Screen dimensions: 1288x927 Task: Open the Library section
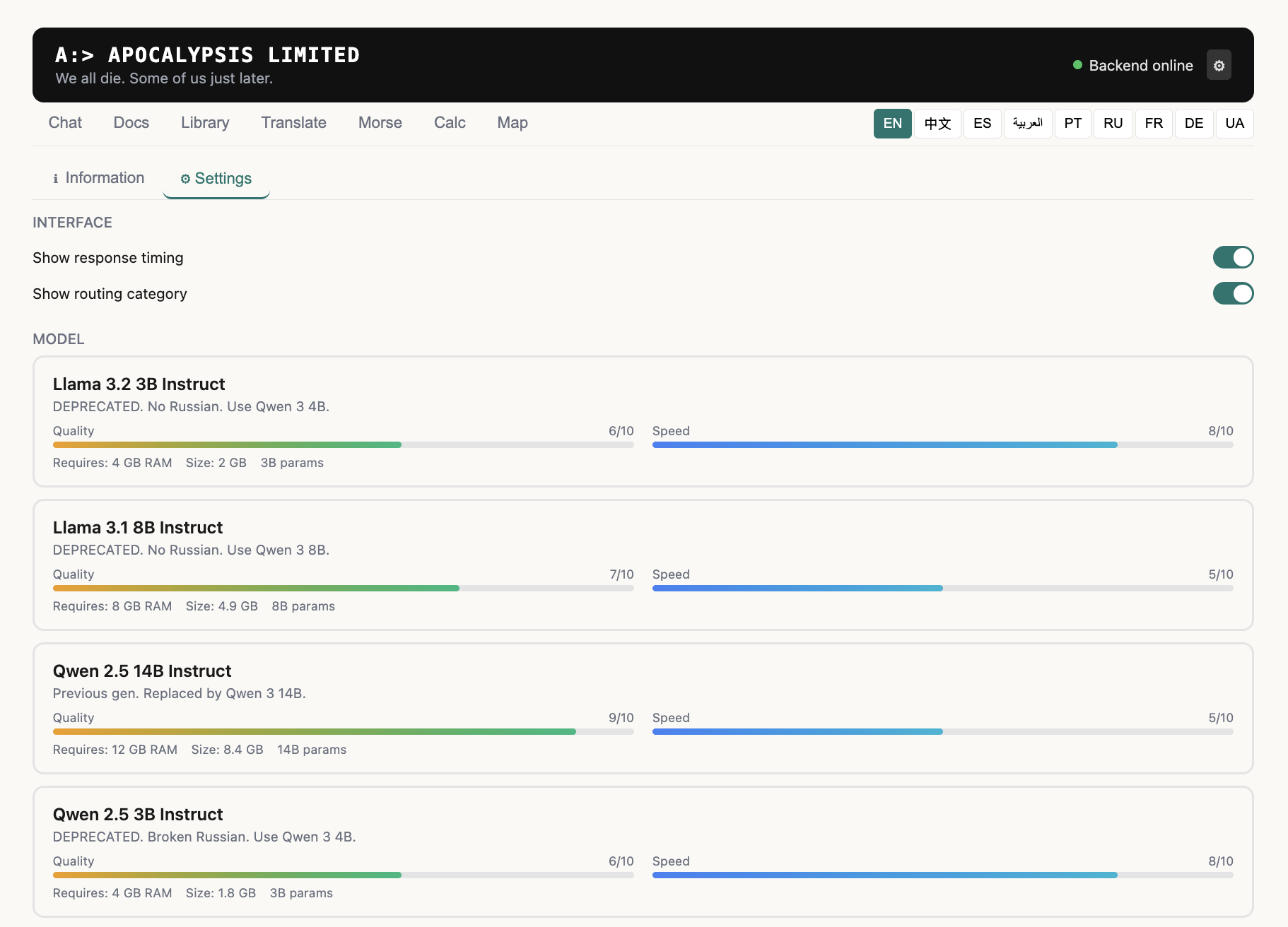pos(204,122)
